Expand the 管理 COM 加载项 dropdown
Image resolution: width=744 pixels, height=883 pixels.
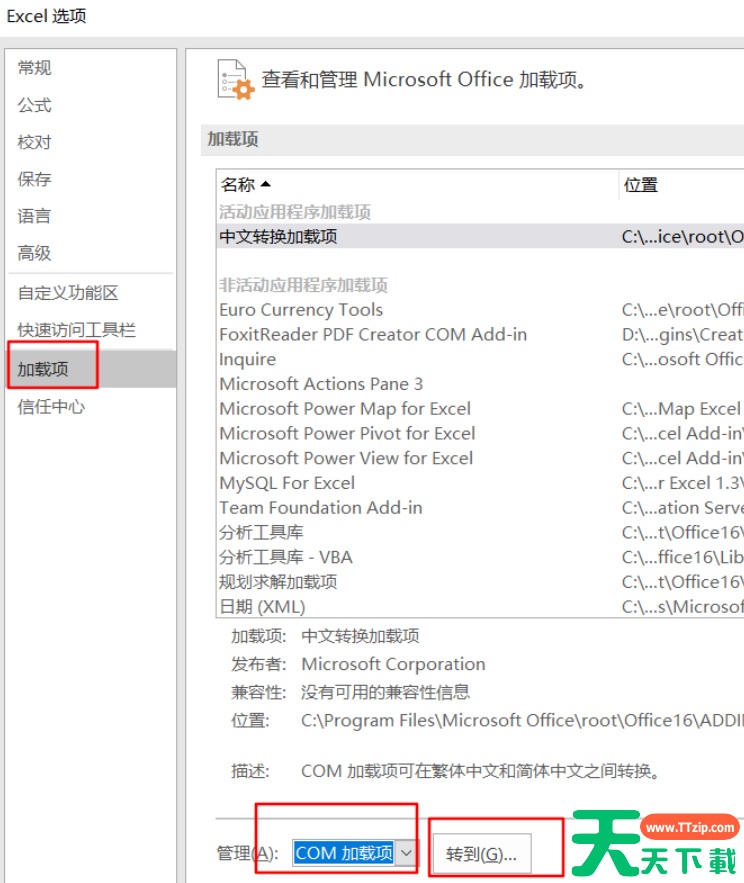click(407, 853)
